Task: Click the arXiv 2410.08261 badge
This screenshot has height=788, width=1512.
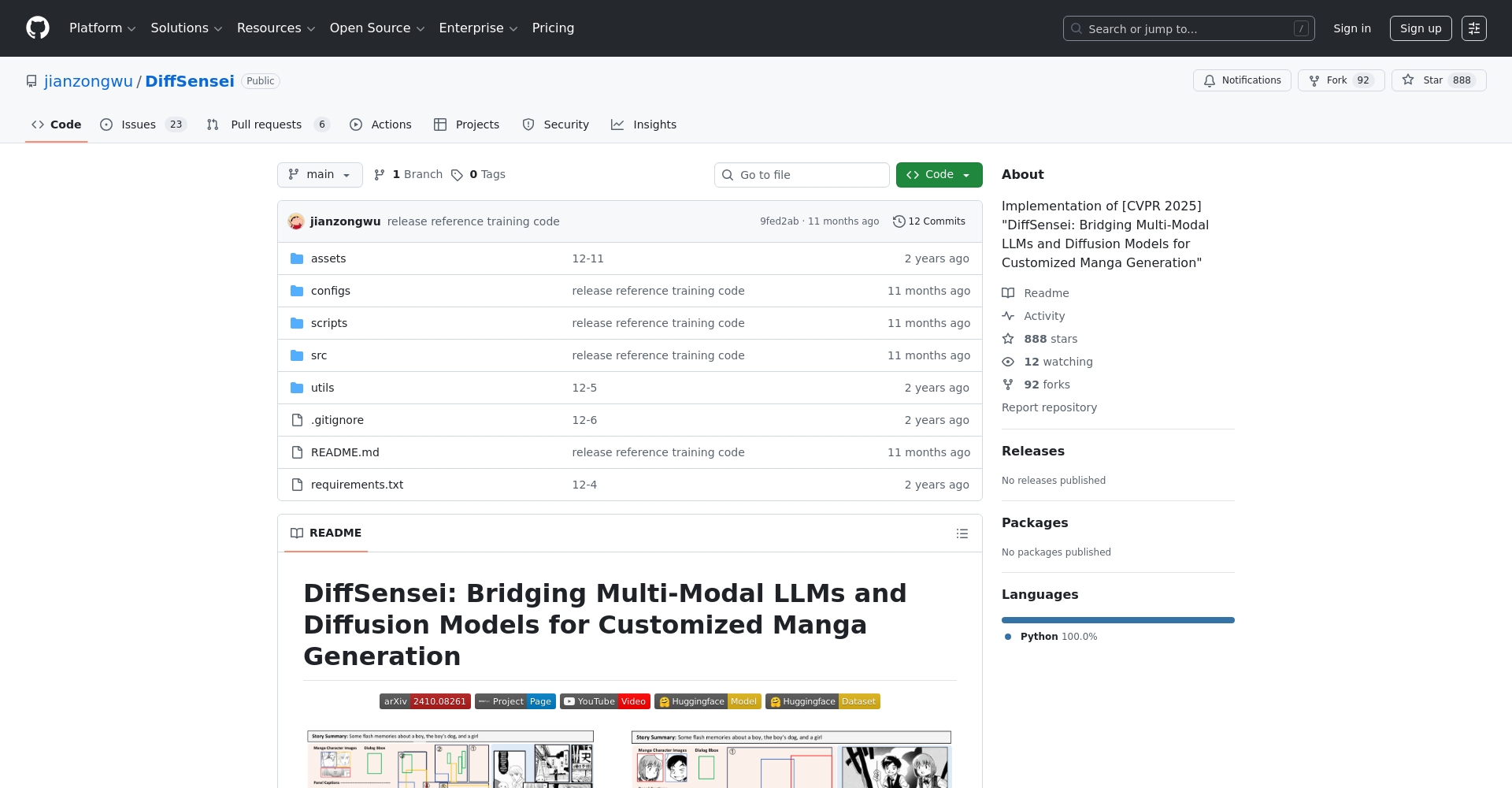Action: (424, 701)
